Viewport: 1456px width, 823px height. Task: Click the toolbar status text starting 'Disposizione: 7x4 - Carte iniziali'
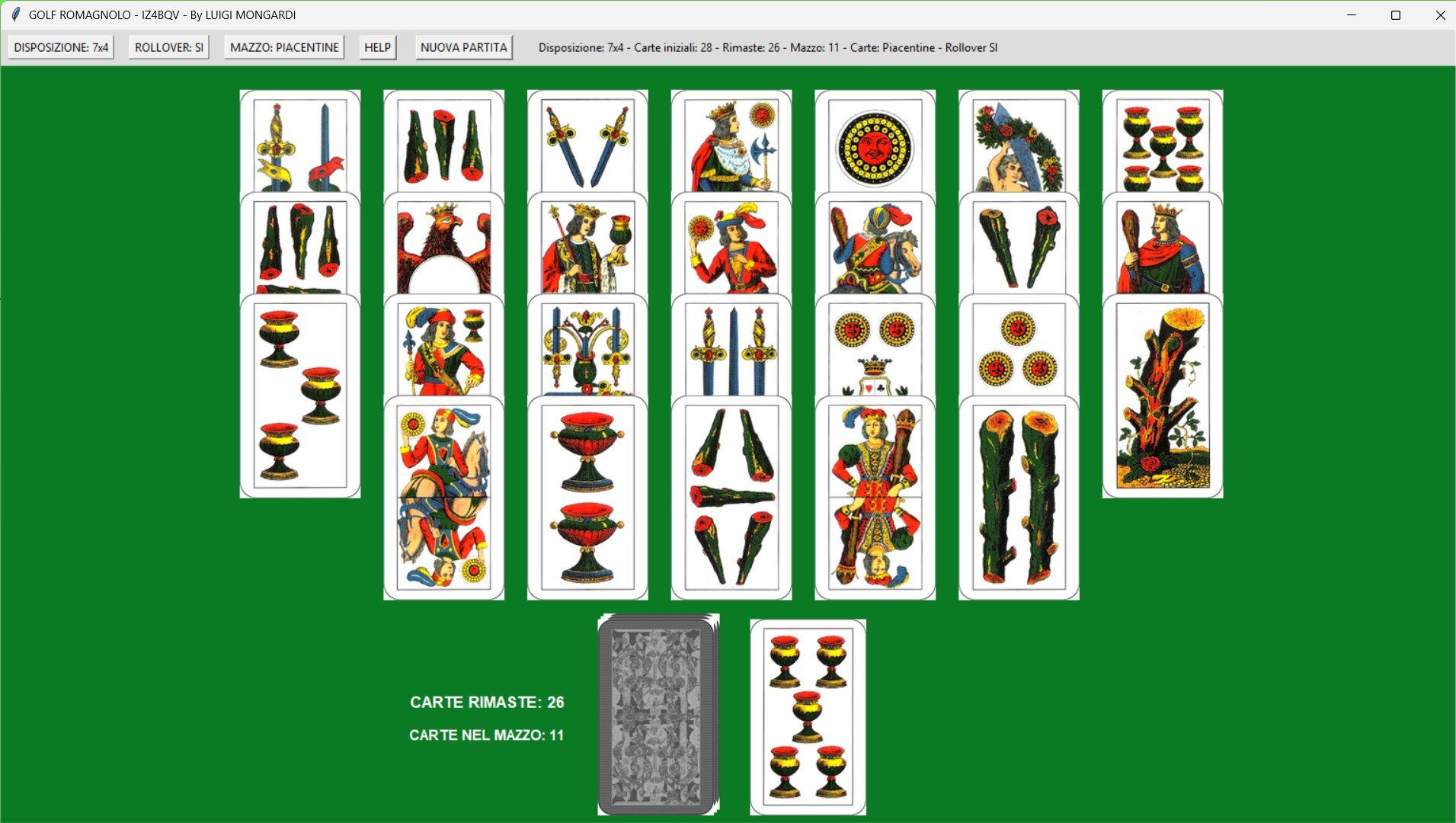pos(768,47)
